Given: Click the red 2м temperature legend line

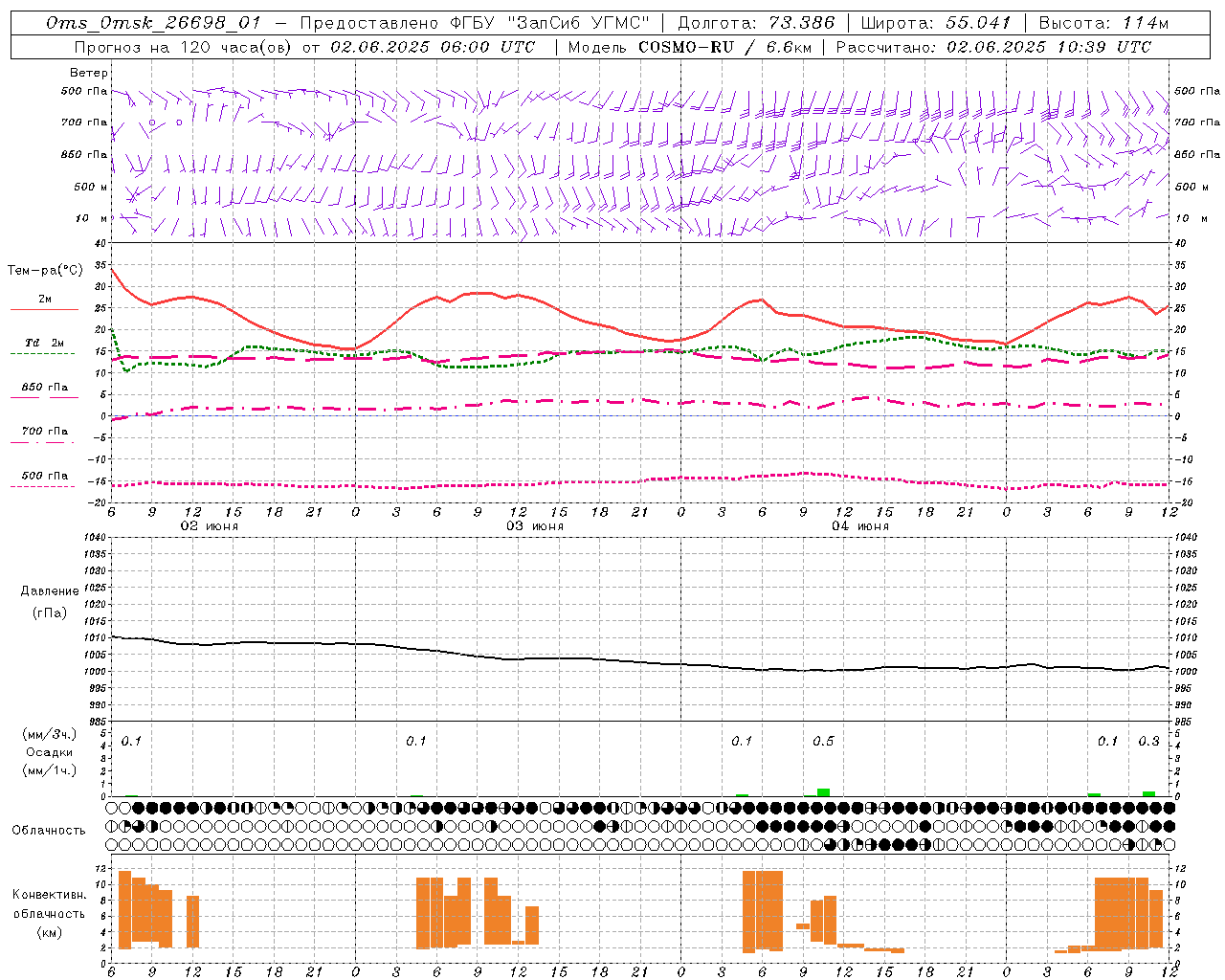Looking at the screenshot, I should [x=44, y=309].
